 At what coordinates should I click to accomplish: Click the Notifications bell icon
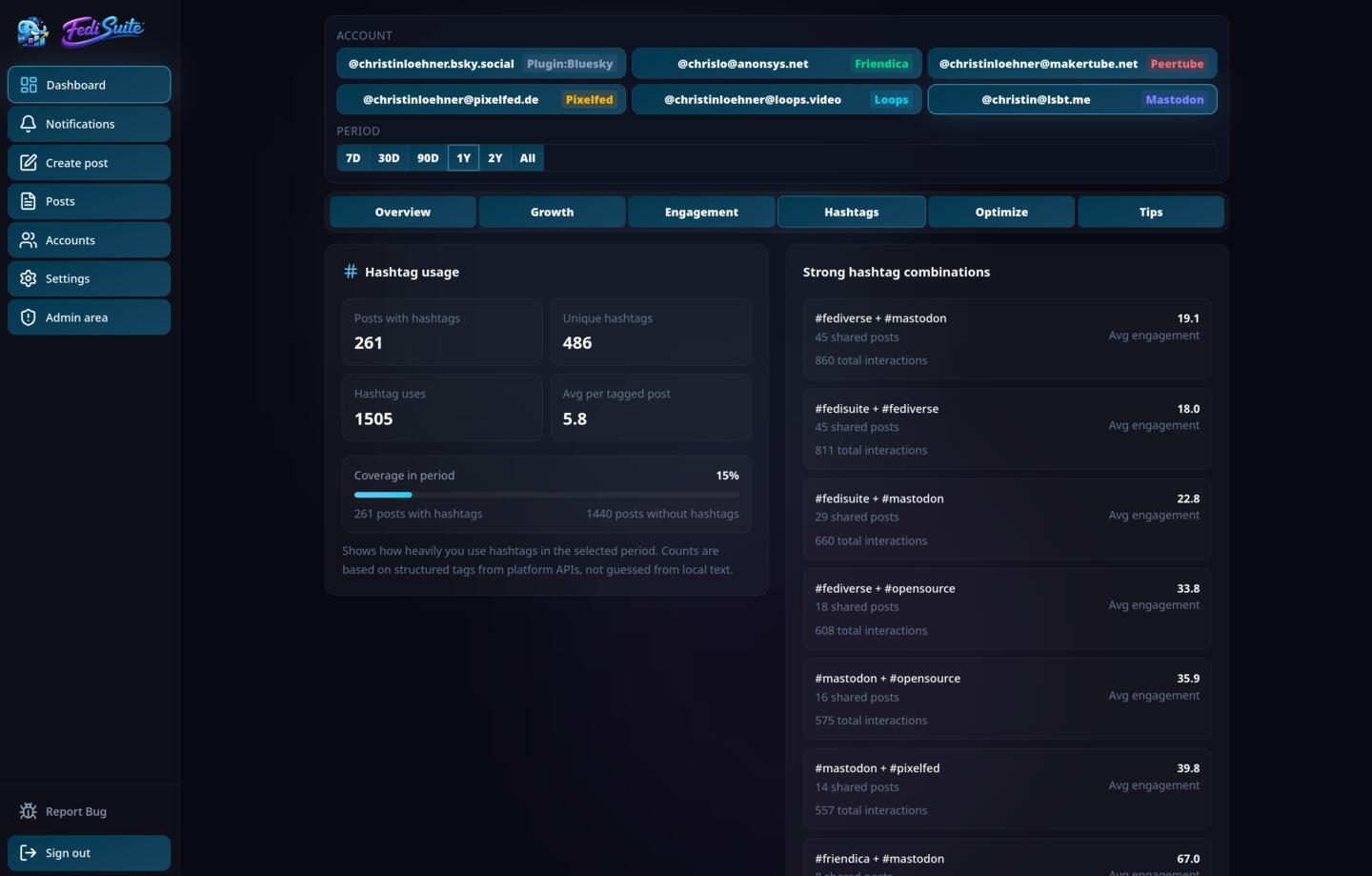point(29,124)
